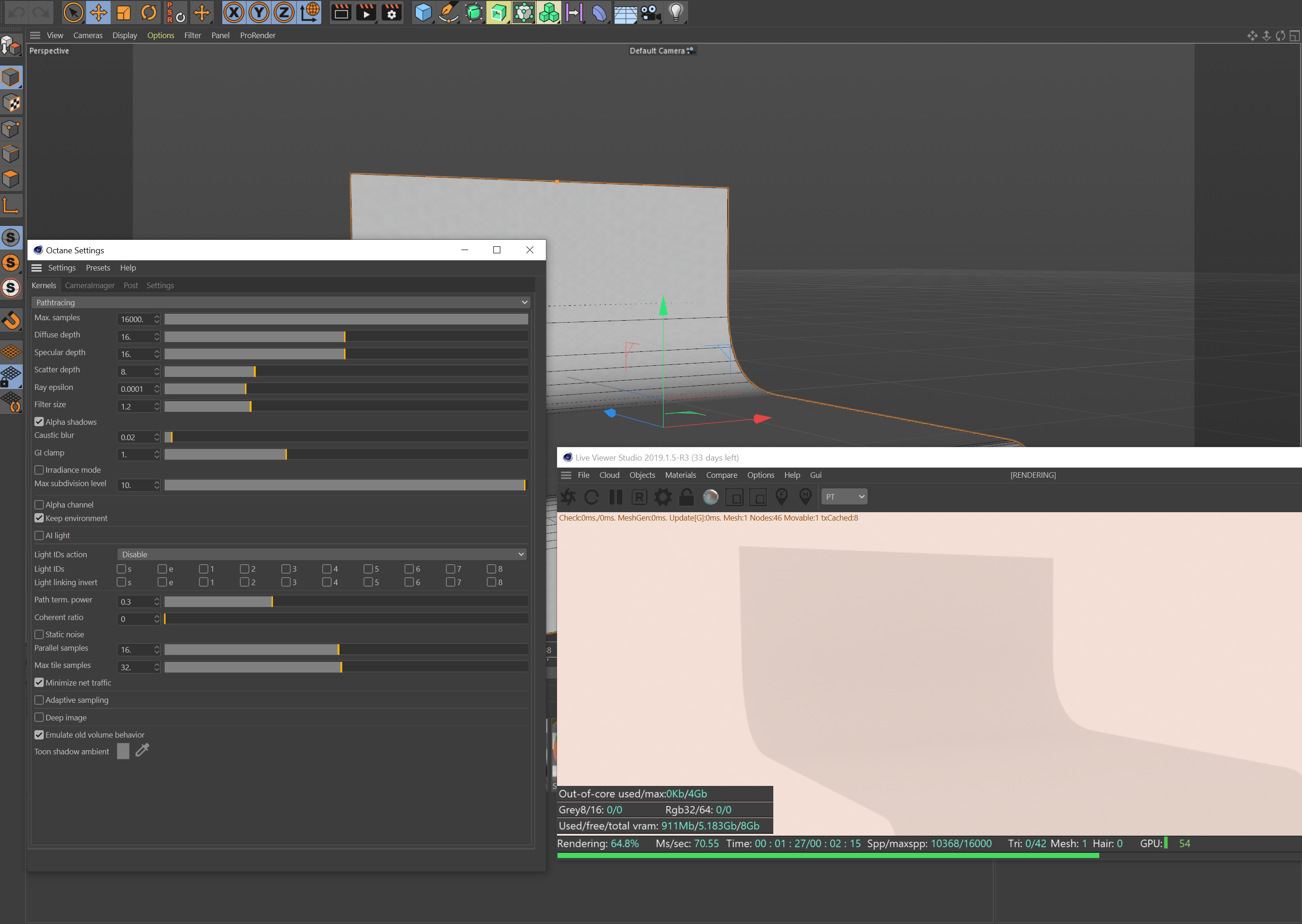Toggle the Y axis lock icon

point(259,12)
